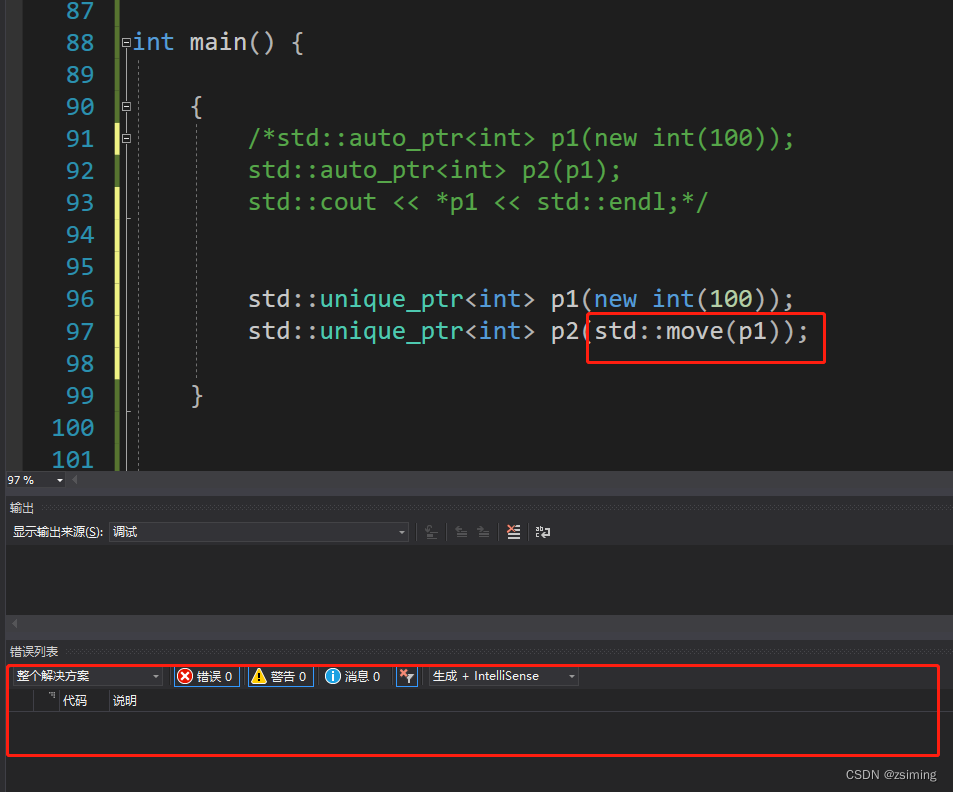Toggle the 消息 0 messages filter
953x792 pixels.
pos(353,676)
